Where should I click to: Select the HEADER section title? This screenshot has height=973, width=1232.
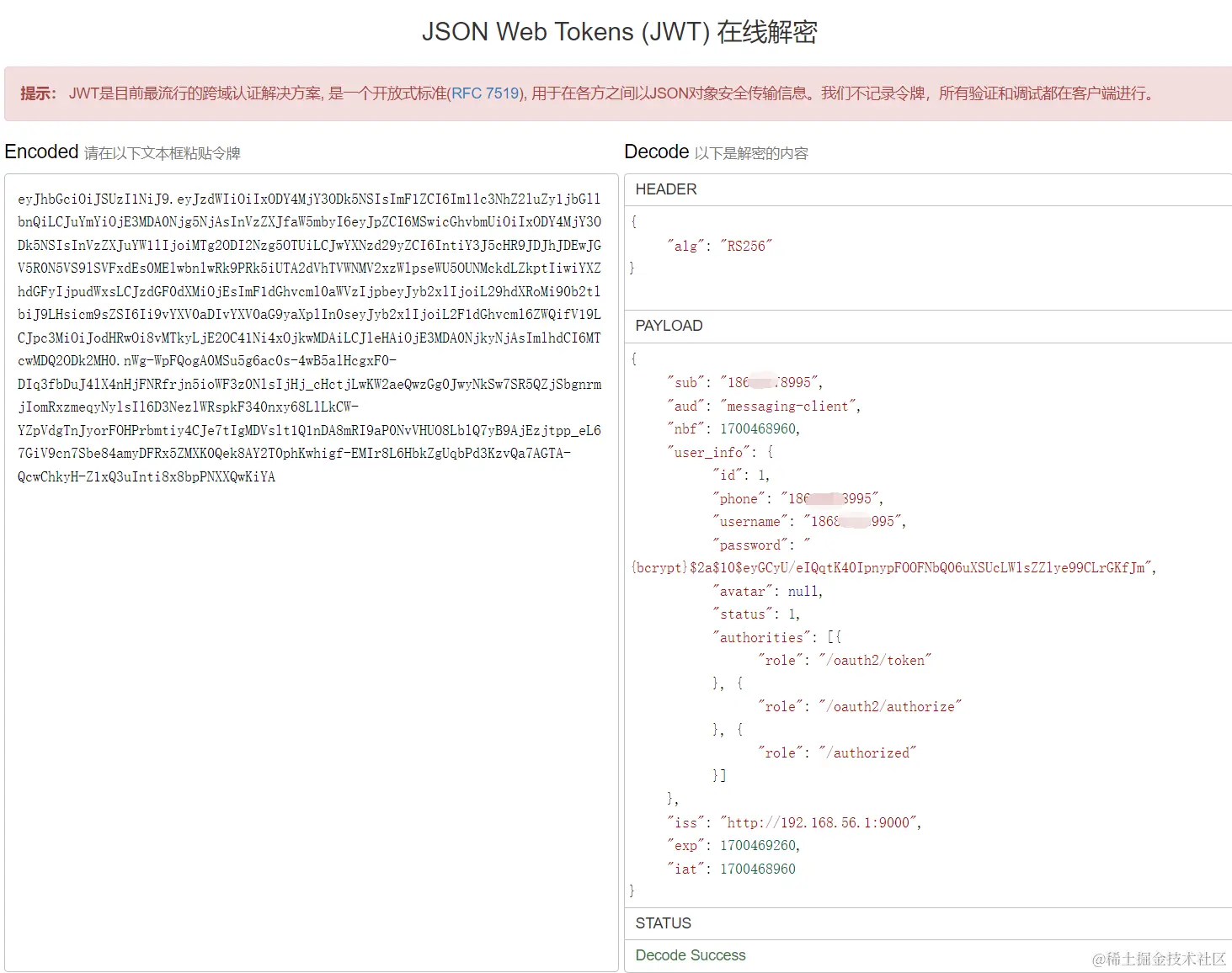(x=666, y=189)
